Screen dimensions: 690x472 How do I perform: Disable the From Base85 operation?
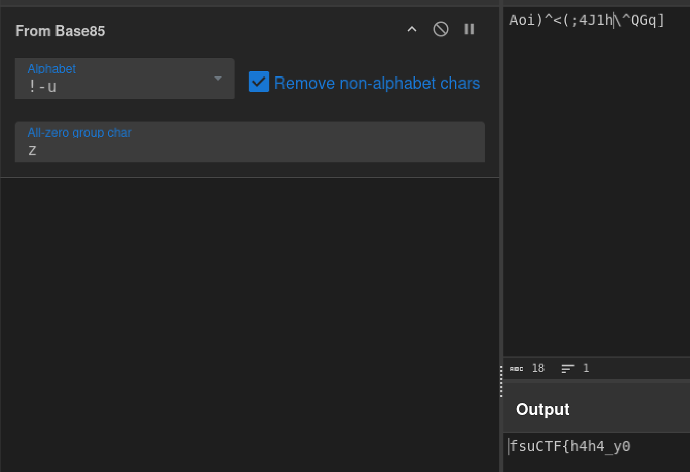point(440,29)
